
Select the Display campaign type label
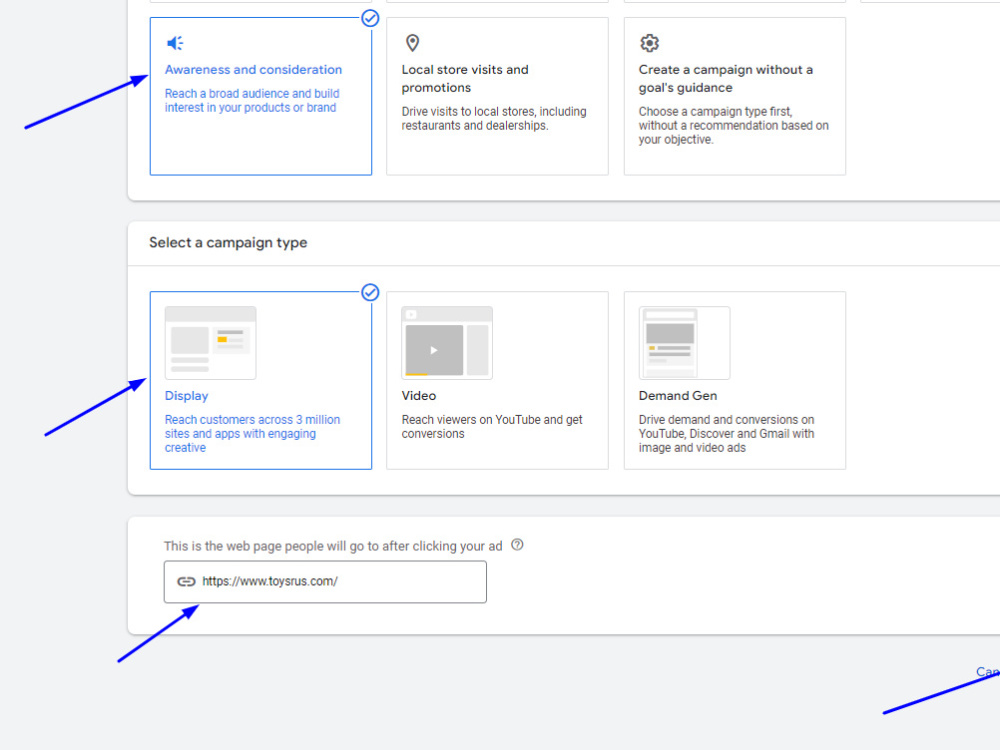(186, 395)
